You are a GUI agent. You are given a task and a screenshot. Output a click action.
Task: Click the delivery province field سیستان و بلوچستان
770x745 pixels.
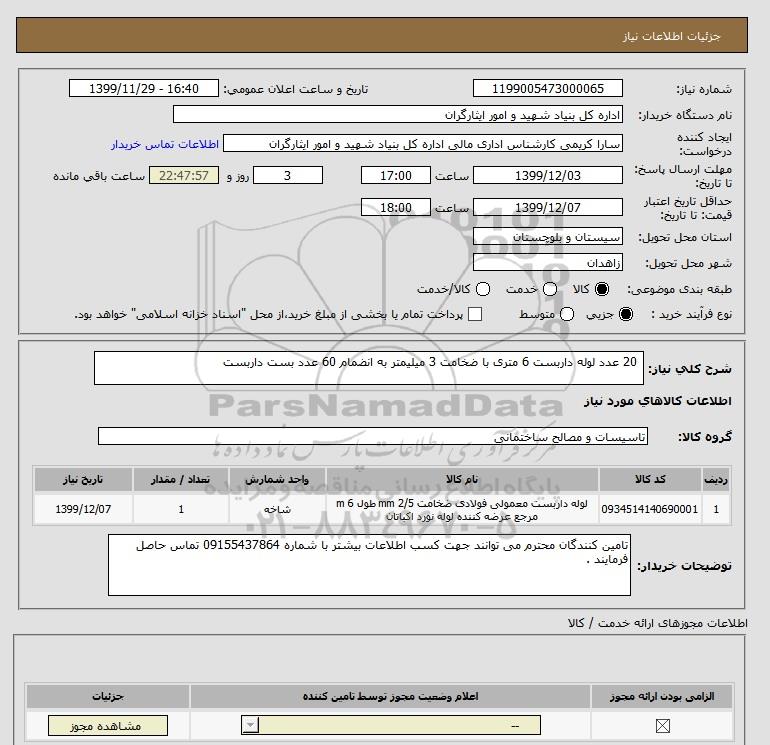548,237
